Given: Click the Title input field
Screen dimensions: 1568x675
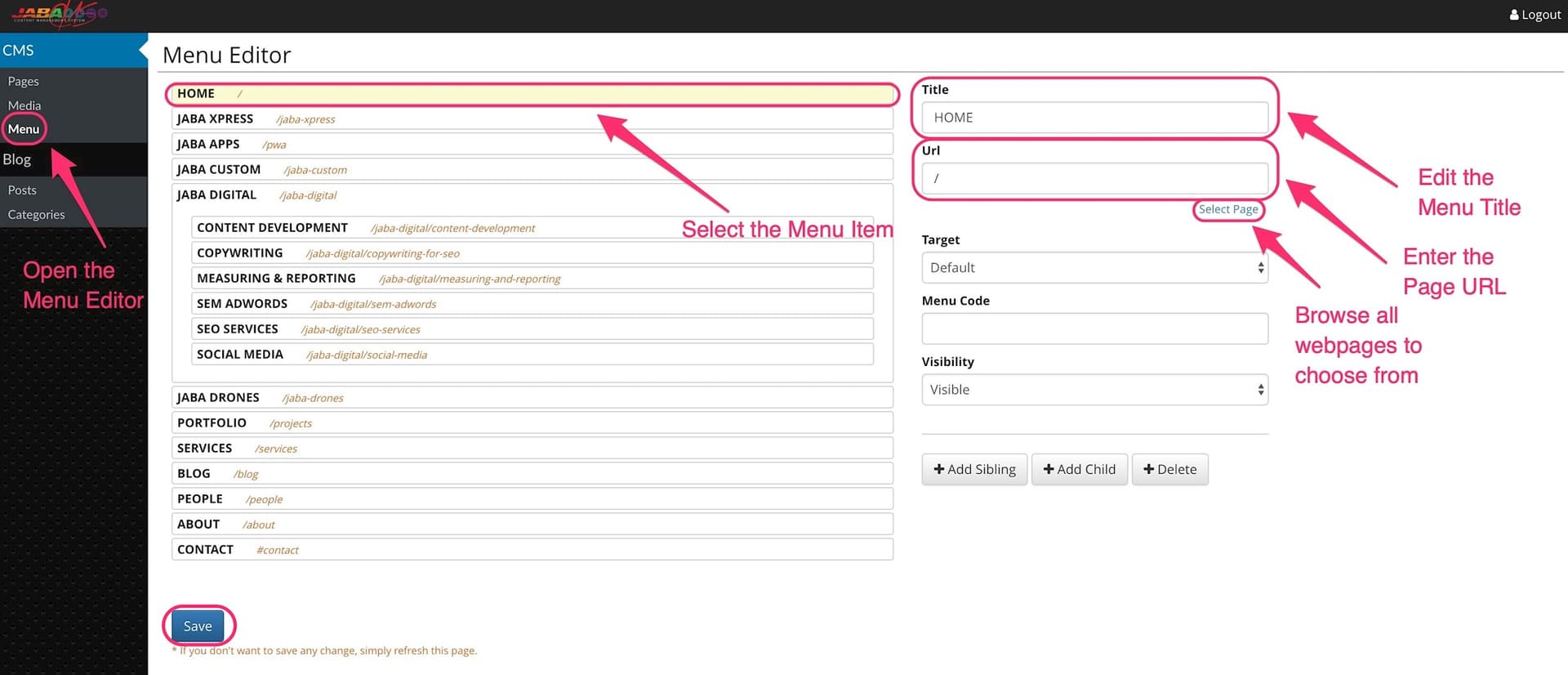Looking at the screenshot, I should [x=1094, y=118].
